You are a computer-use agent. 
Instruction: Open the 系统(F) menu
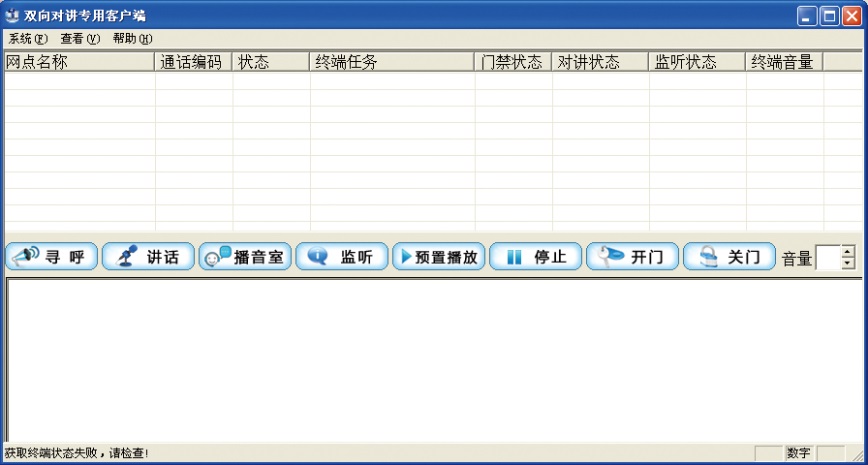click(x=28, y=39)
